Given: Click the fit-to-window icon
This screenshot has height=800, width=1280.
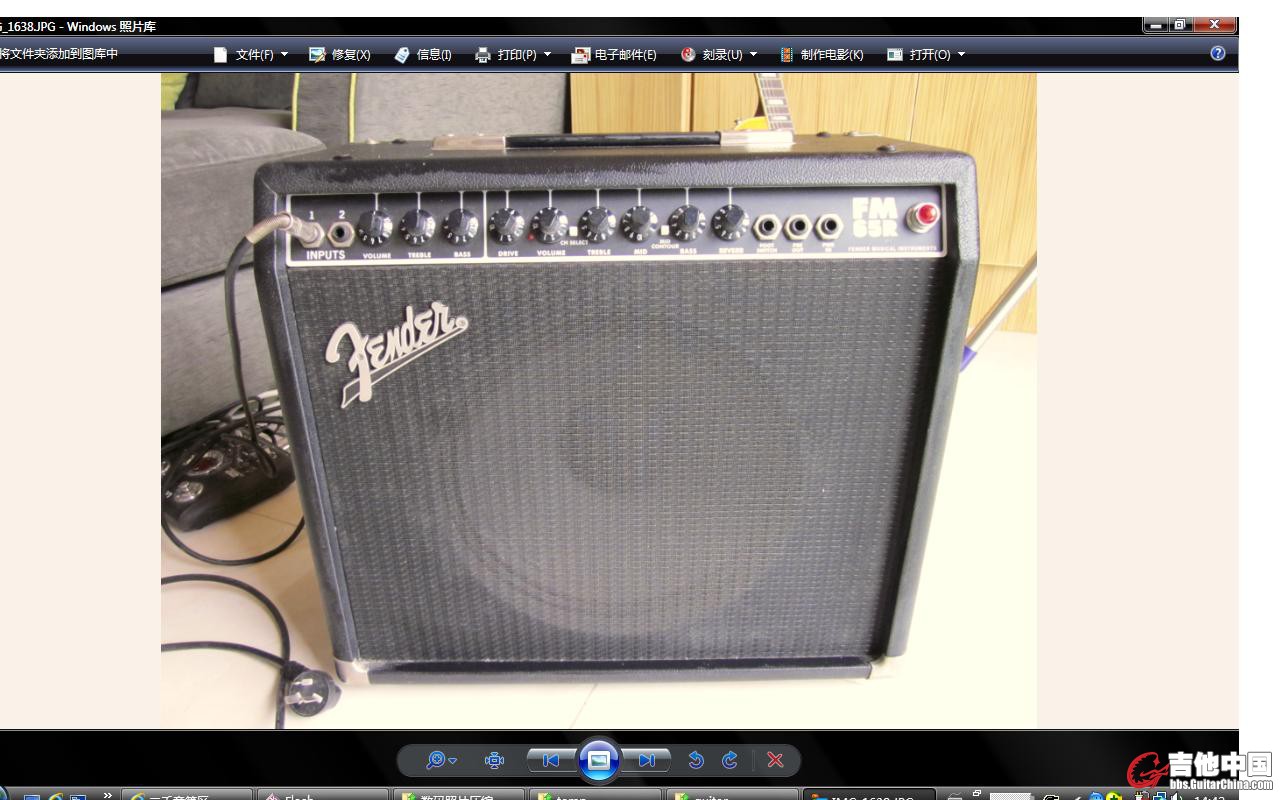Looking at the screenshot, I should pyautogui.click(x=494, y=761).
